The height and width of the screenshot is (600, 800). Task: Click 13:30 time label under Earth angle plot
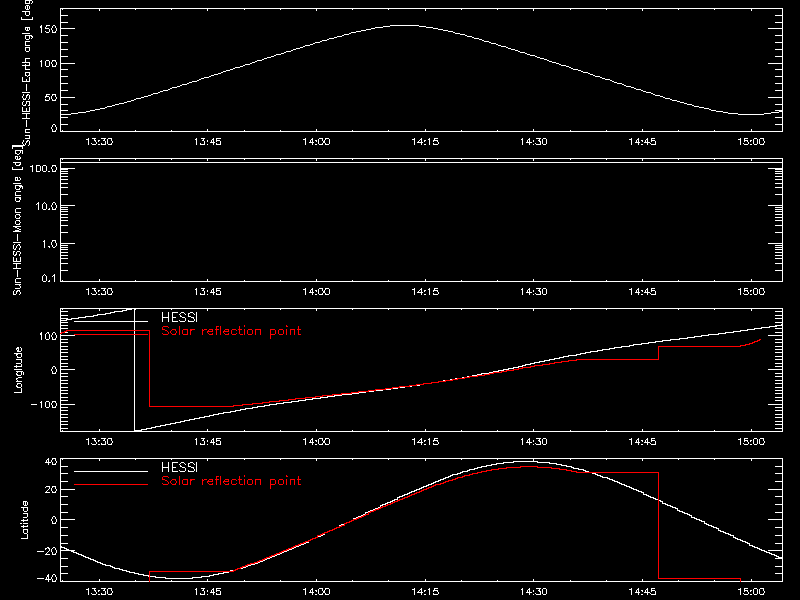(x=99, y=142)
